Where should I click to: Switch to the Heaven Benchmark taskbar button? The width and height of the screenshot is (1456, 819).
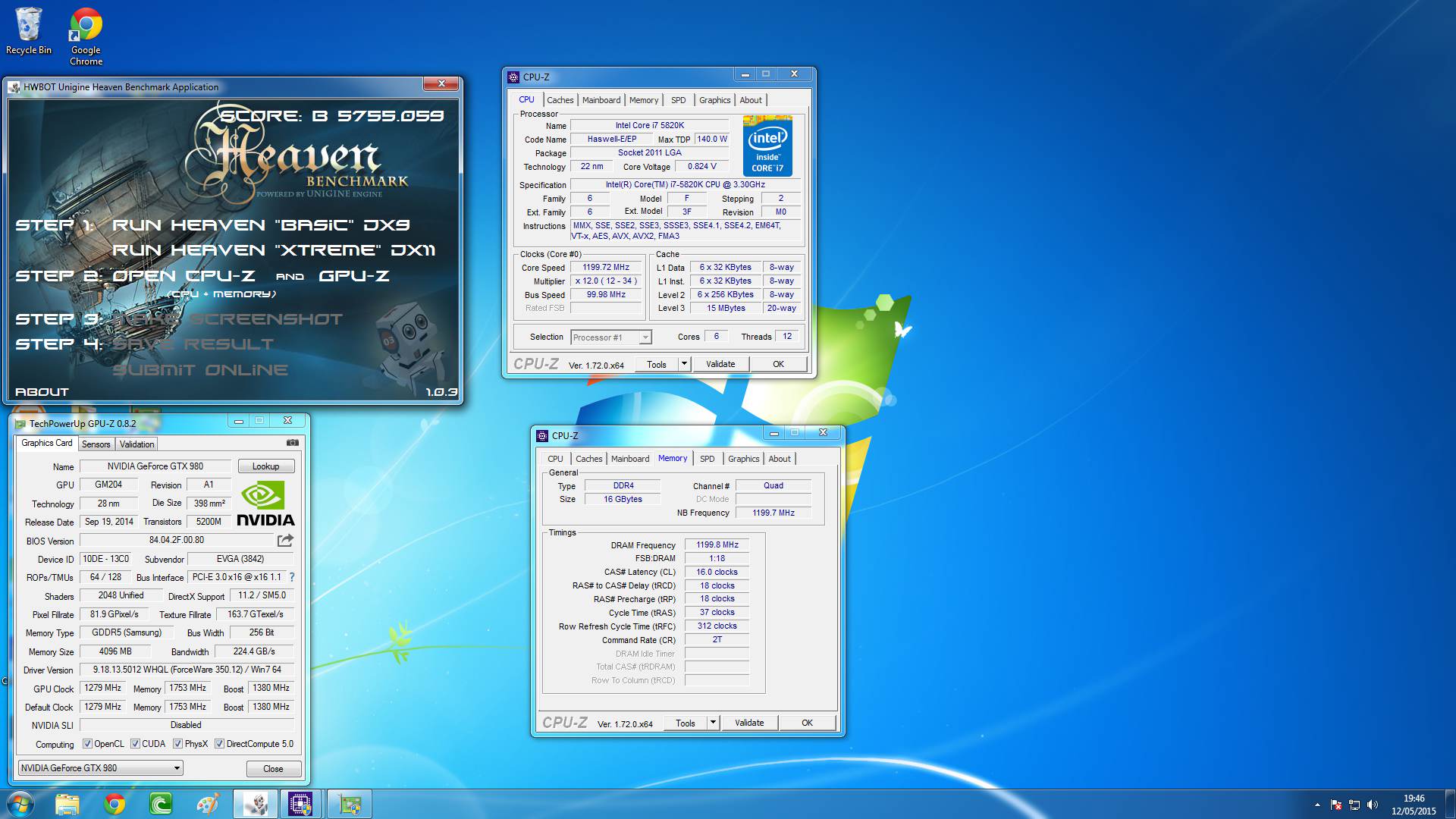click(x=255, y=804)
